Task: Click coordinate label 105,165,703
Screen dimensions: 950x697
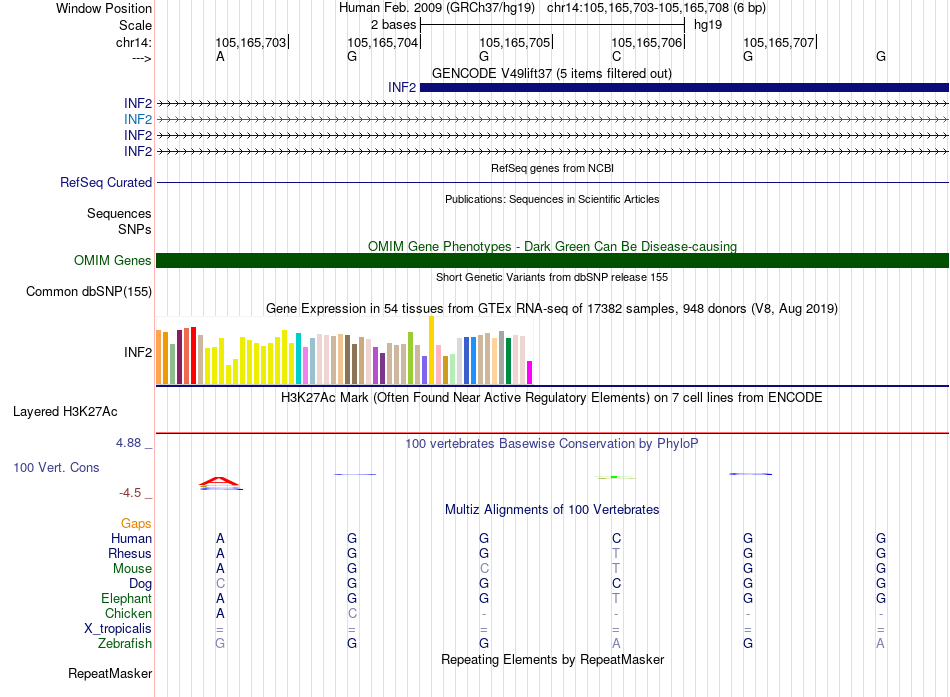Action: coord(250,42)
